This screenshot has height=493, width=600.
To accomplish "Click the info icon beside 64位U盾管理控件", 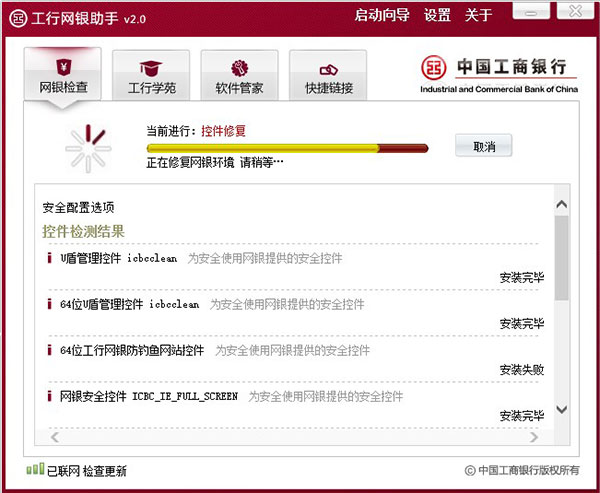I will point(49,304).
